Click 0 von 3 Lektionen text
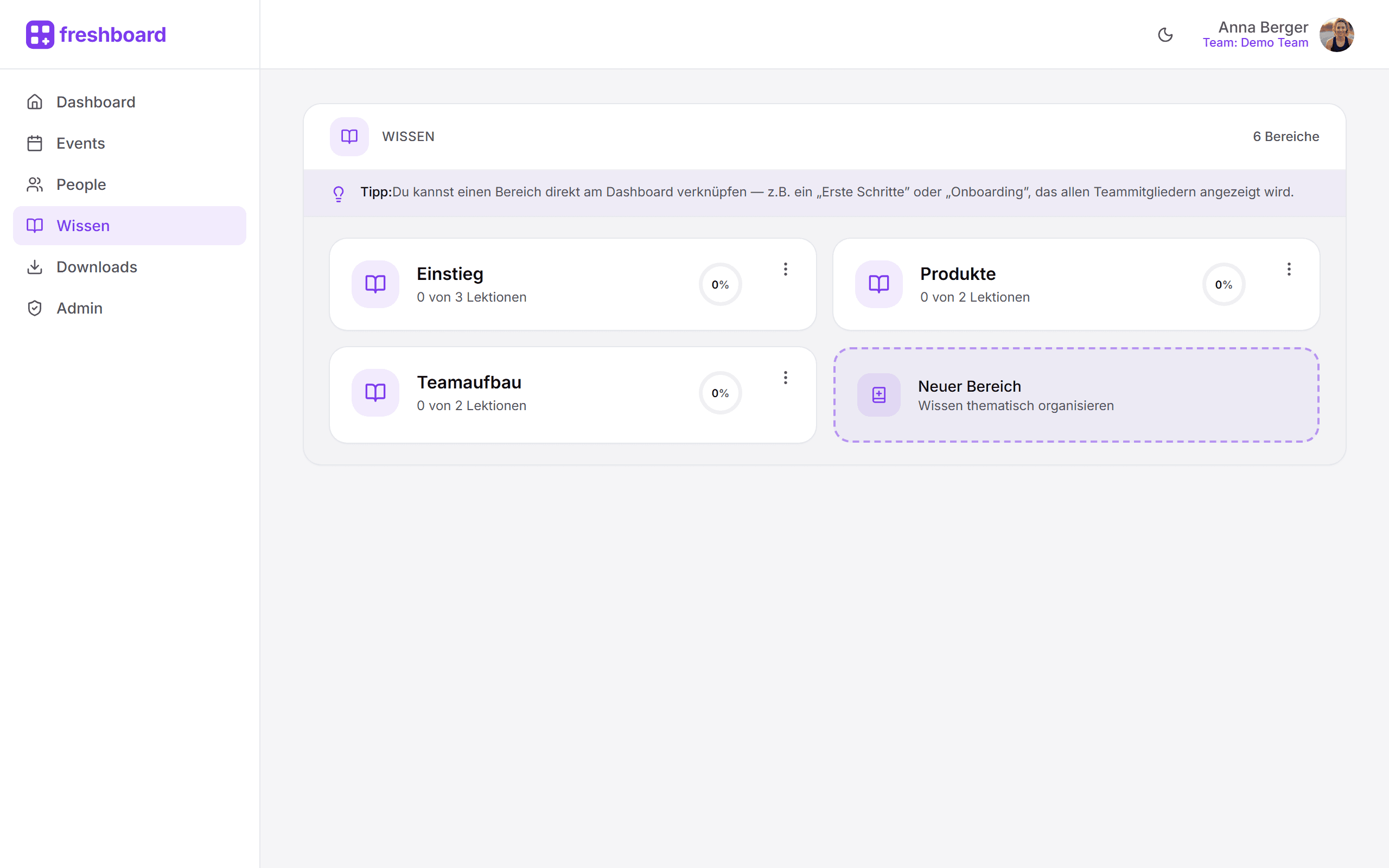 pos(472,297)
